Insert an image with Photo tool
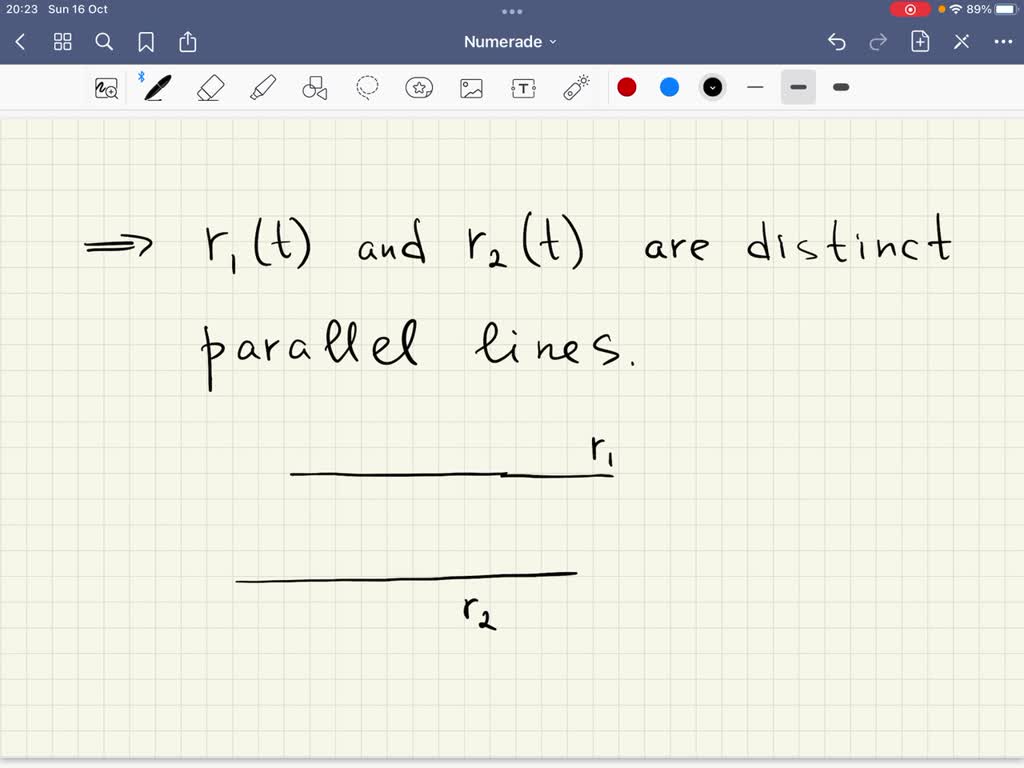Viewport: 1024px width, 768px height. point(472,88)
